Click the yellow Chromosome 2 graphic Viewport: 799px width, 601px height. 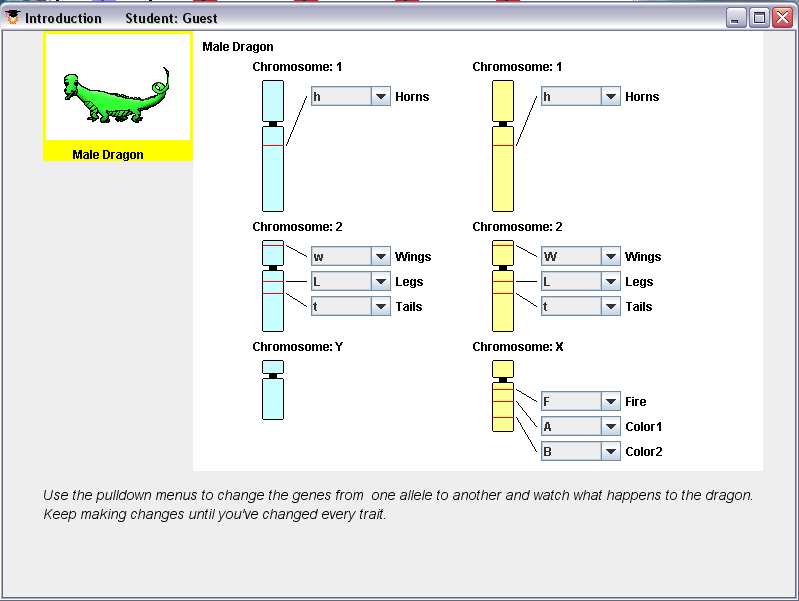[x=503, y=286]
